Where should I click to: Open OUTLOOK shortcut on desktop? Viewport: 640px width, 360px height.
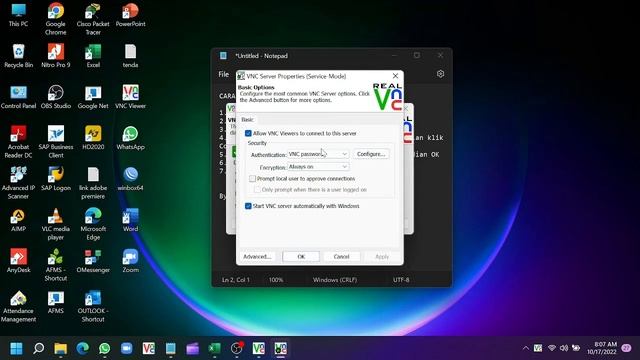(x=93, y=307)
